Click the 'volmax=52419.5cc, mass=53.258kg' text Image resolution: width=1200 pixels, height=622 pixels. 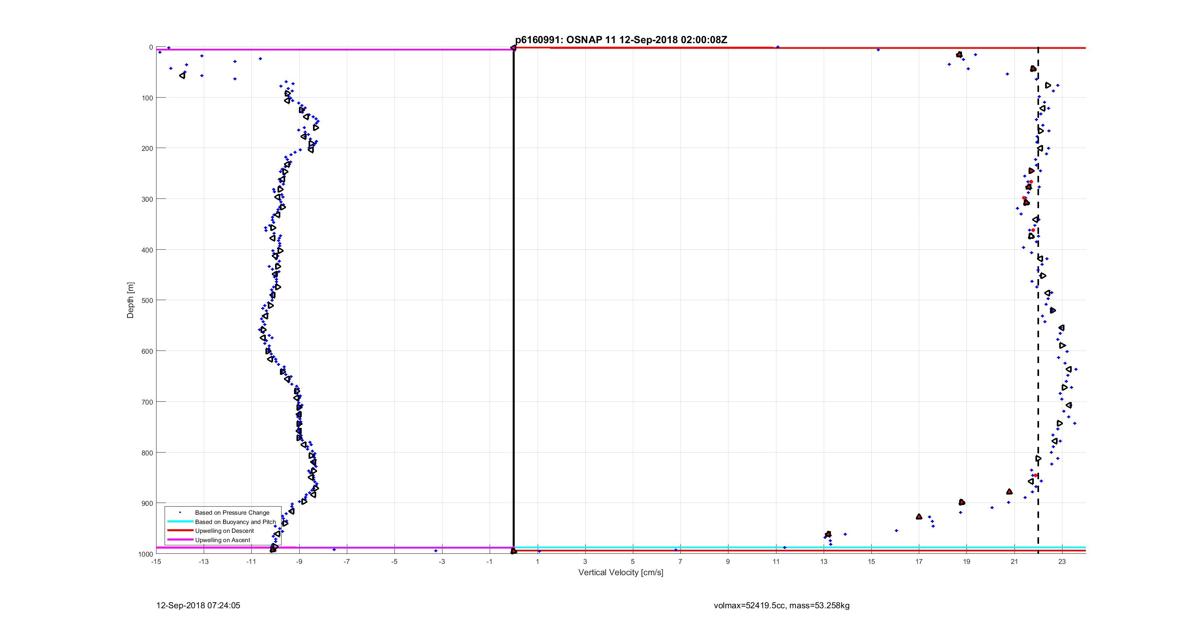[782, 605]
